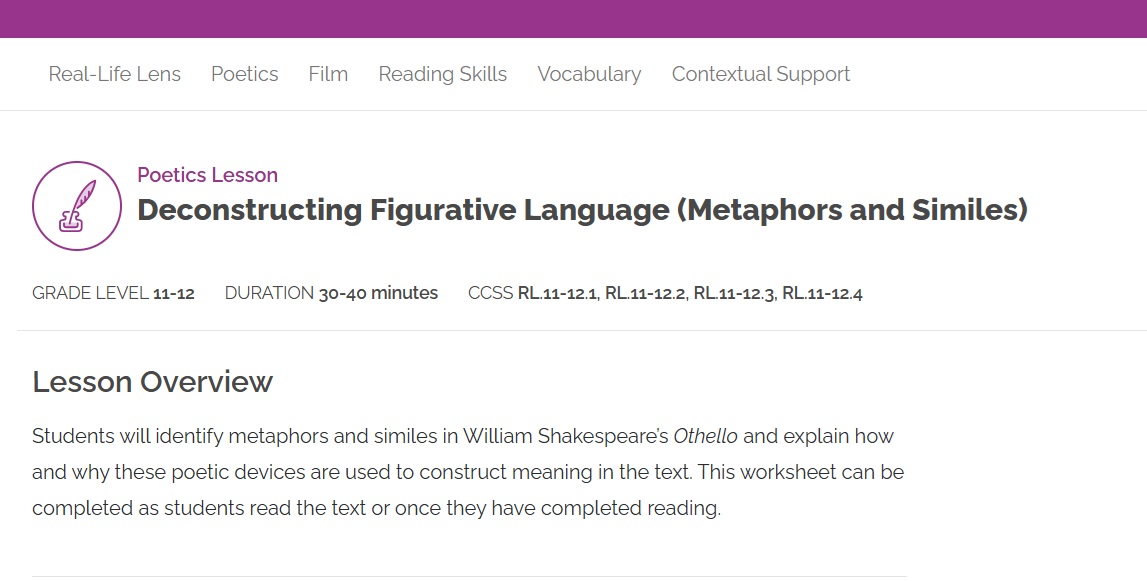Click the Deconstructing Figurative Language title

[582, 211]
